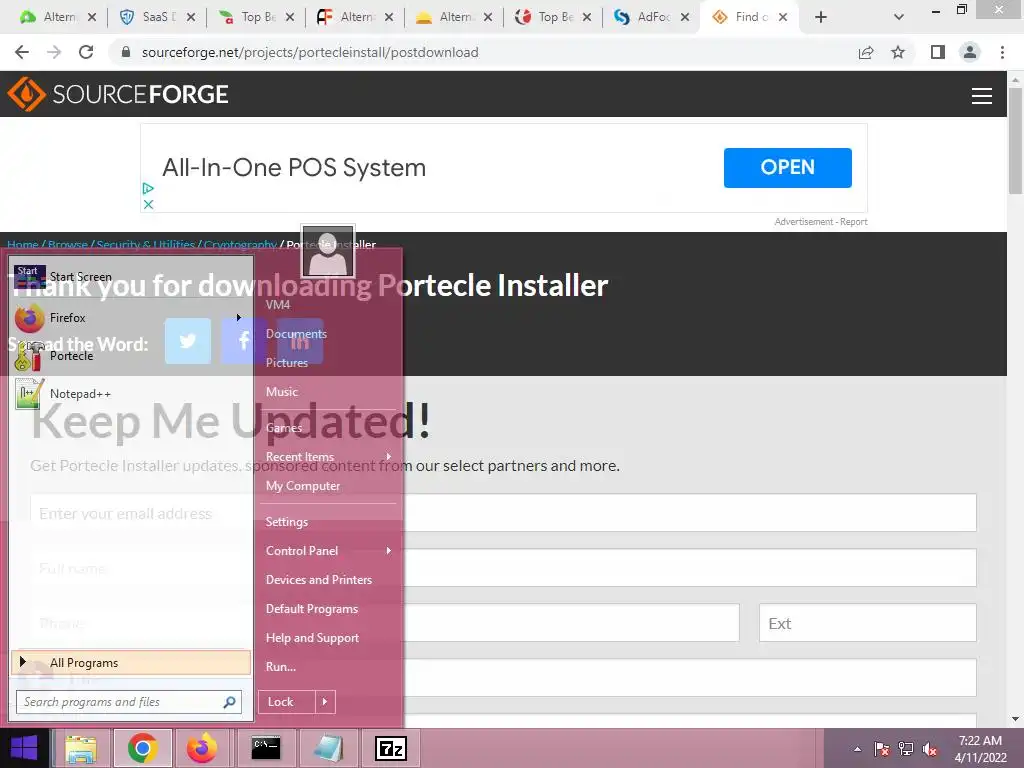Go forward in Chrome navigation
The width and height of the screenshot is (1024, 768).
(x=54, y=52)
